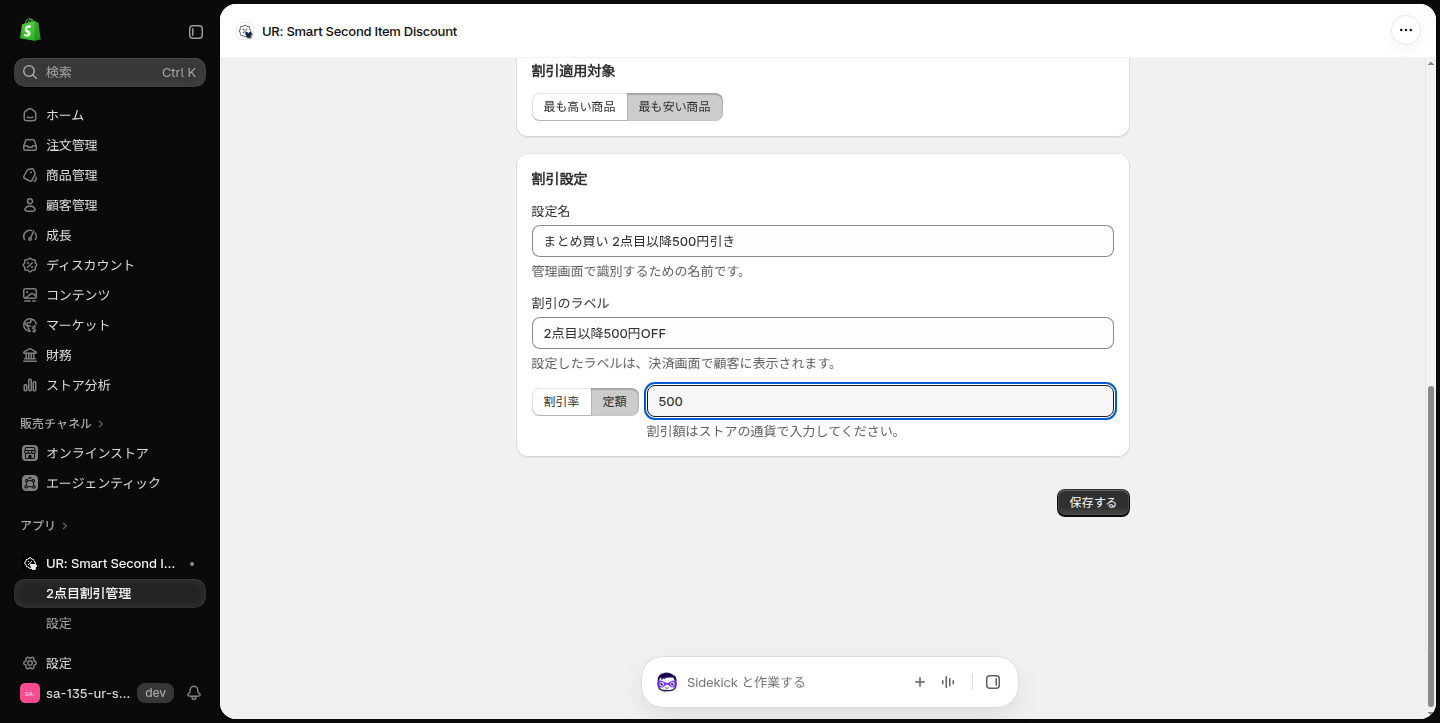Open 2点目割引管理 in the sidebar
Viewport: 1440px width, 723px height.
point(110,593)
